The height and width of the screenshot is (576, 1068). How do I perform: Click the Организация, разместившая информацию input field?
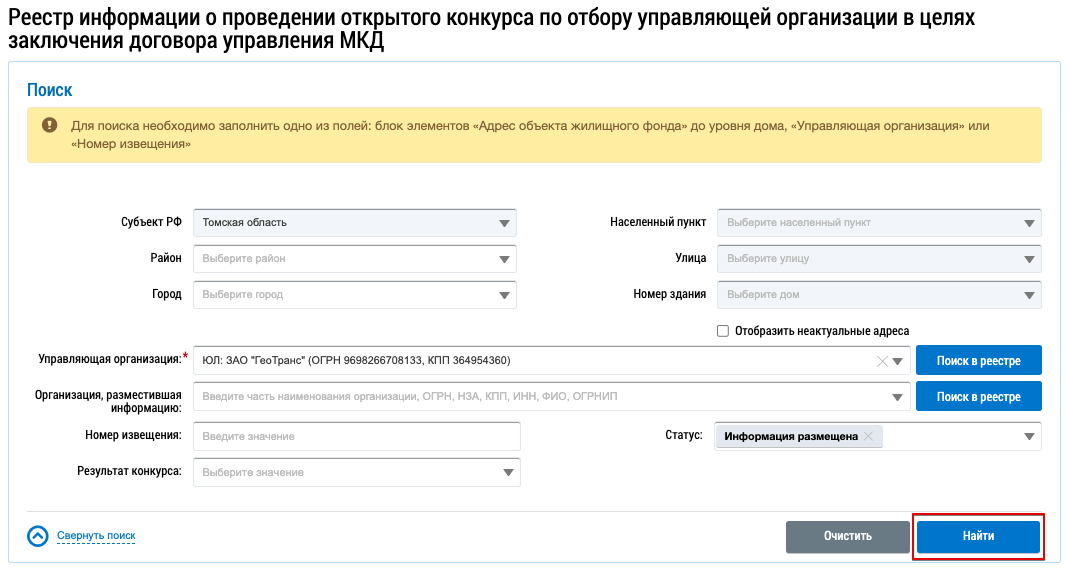[540, 397]
